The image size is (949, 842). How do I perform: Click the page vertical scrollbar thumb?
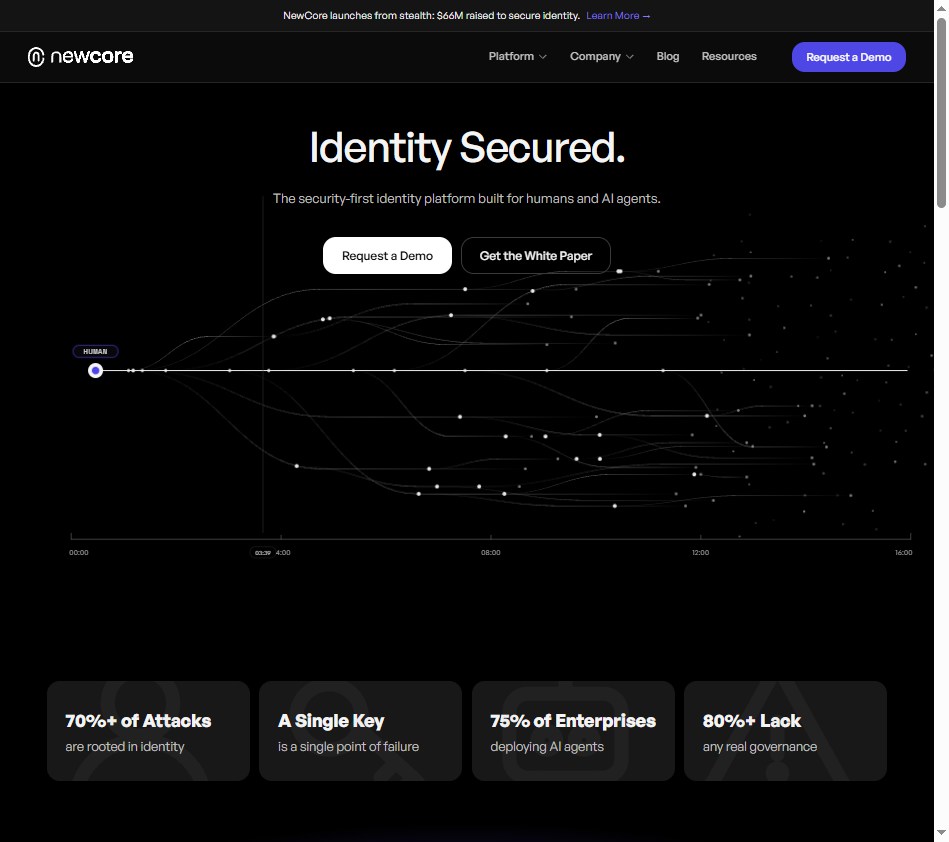[941, 113]
